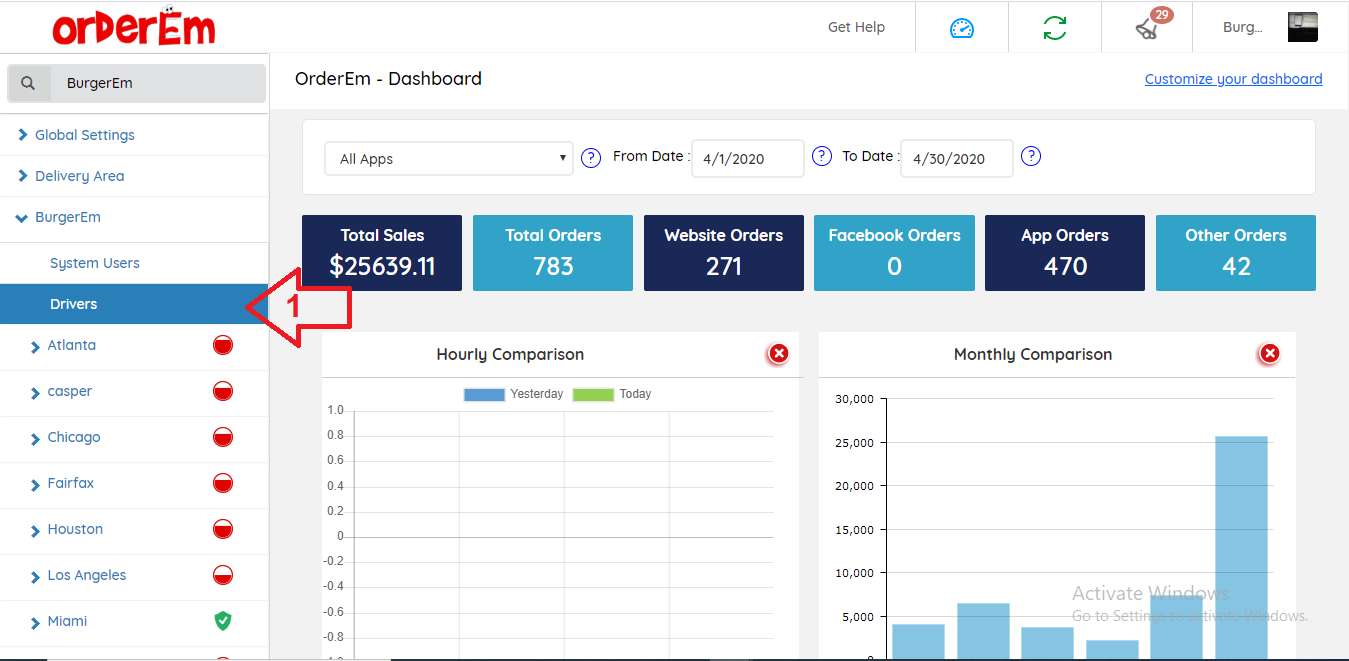
Task: Click Get Help in the header
Action: tap(856, 28)
